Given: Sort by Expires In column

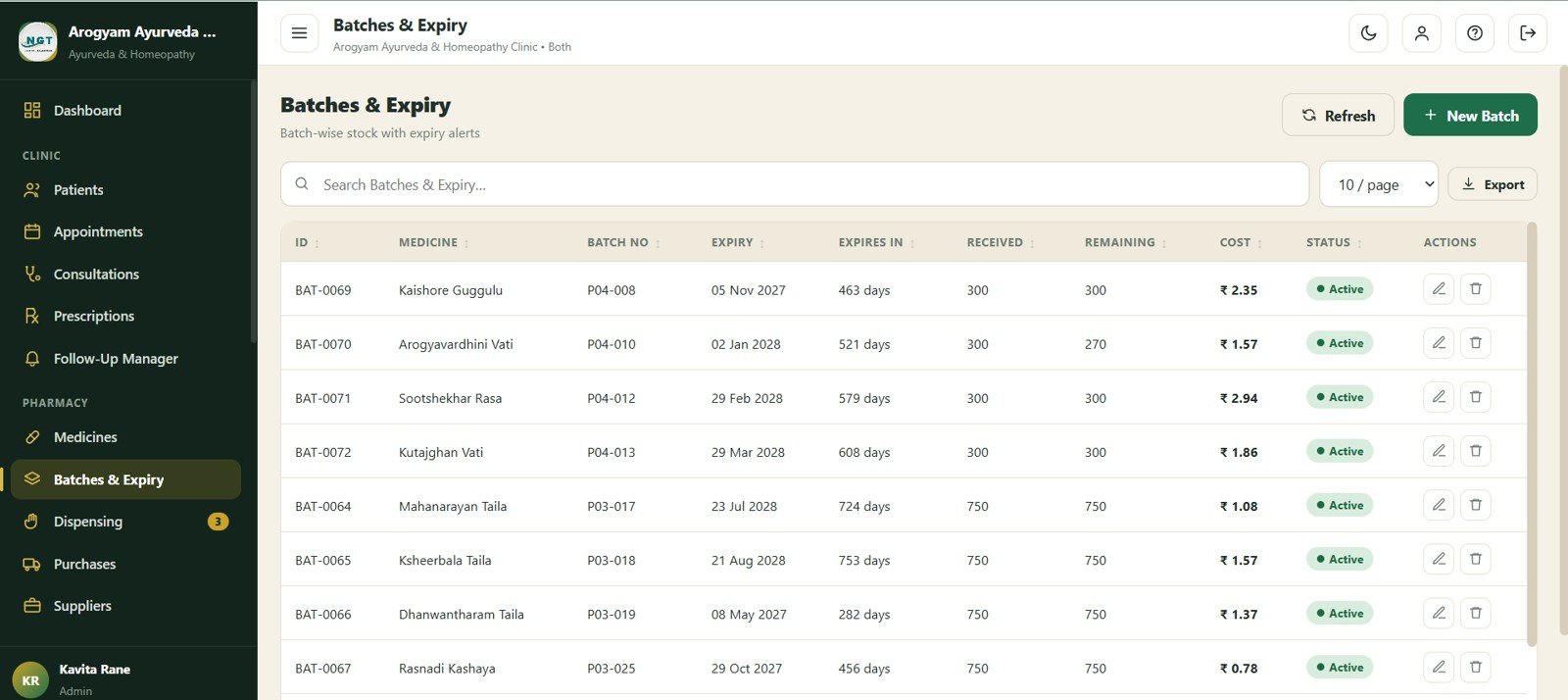Looking at the screenshot, I should click(877, 242).
